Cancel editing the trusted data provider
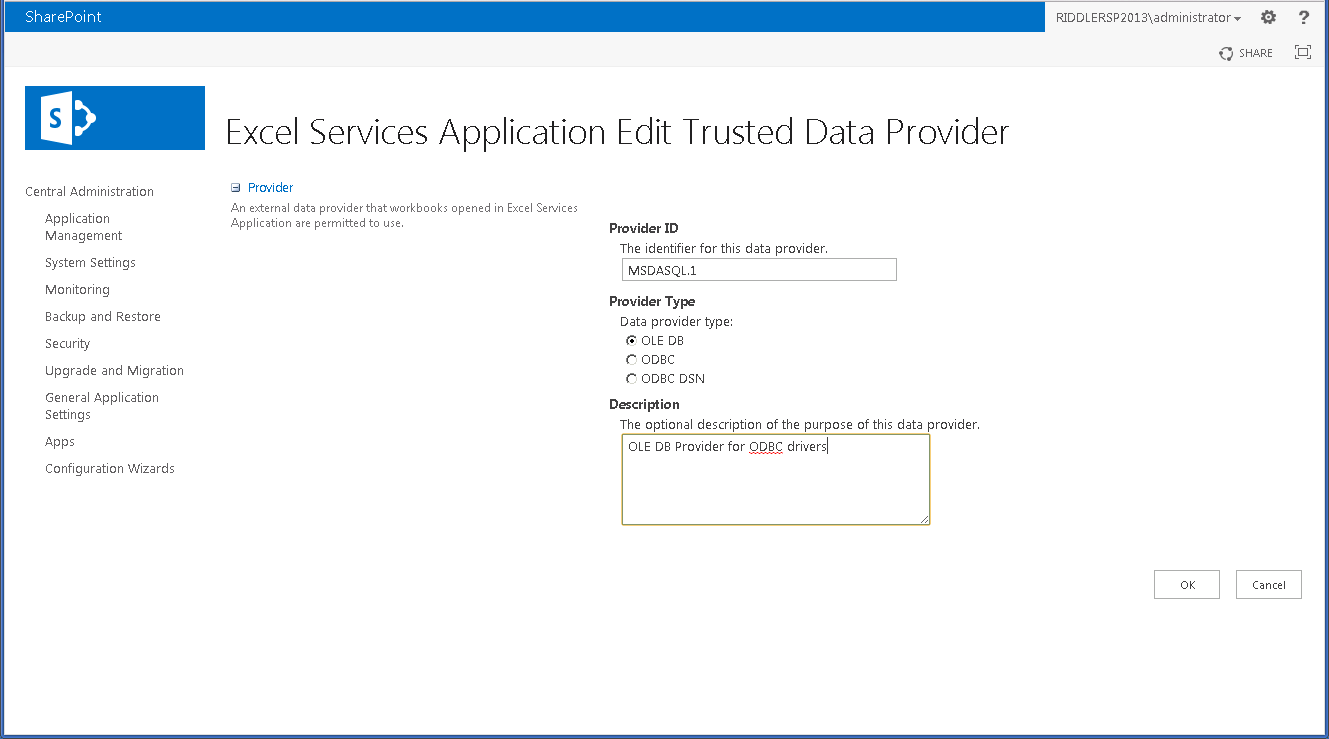The height and width of the screenshot is (739, 1329). [1268, 584]
